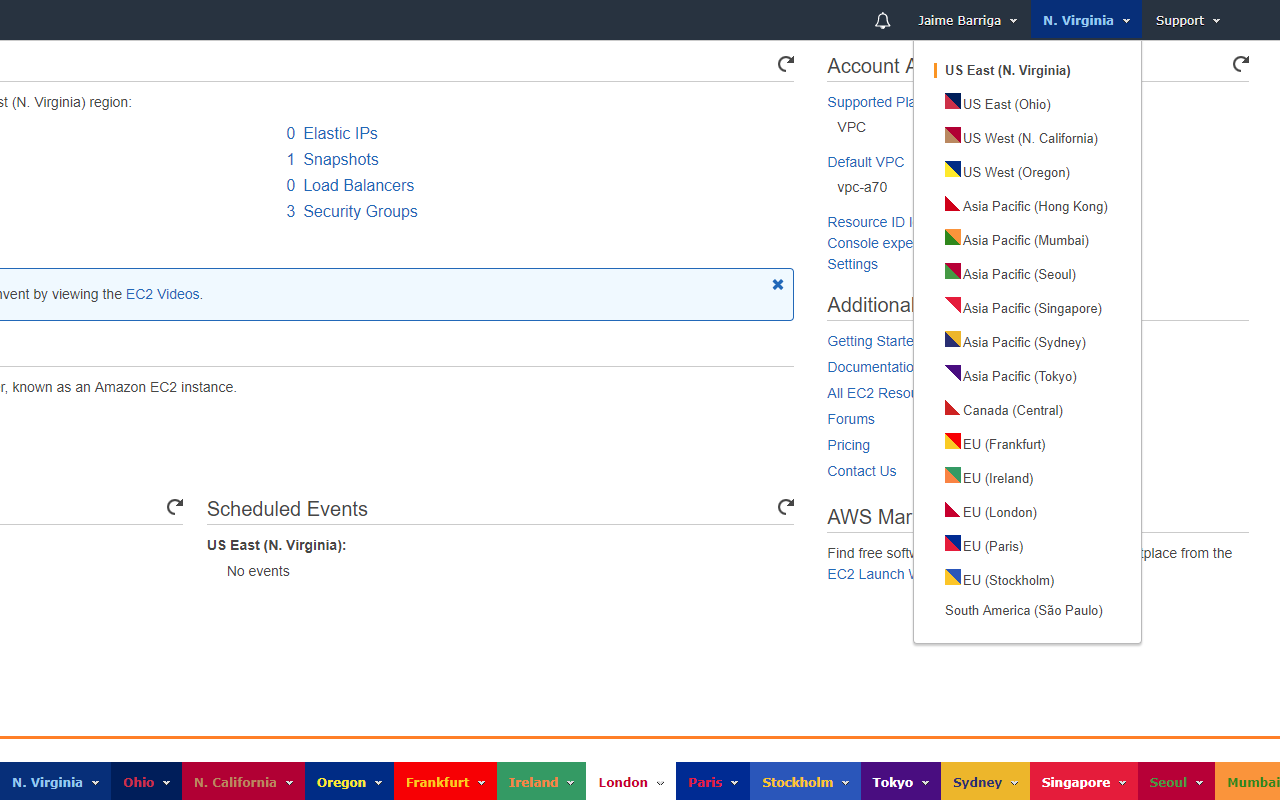Viewport: 1280px width, 800px height.
Task: Select Asia Pacific (Tokyo) region text
Action: coord(1020,376)
